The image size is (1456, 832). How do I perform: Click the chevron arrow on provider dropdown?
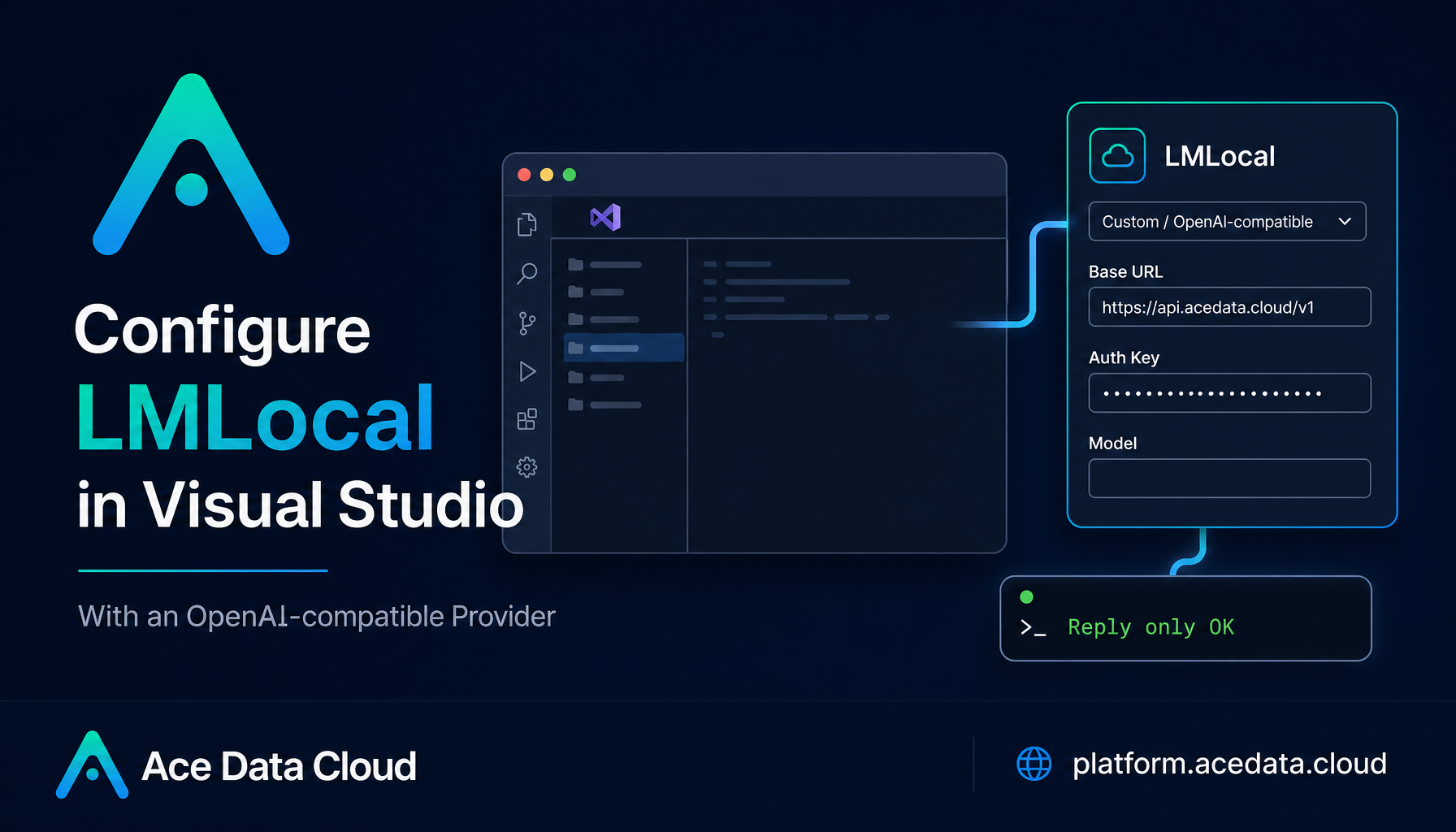[x=1345, y=222]
